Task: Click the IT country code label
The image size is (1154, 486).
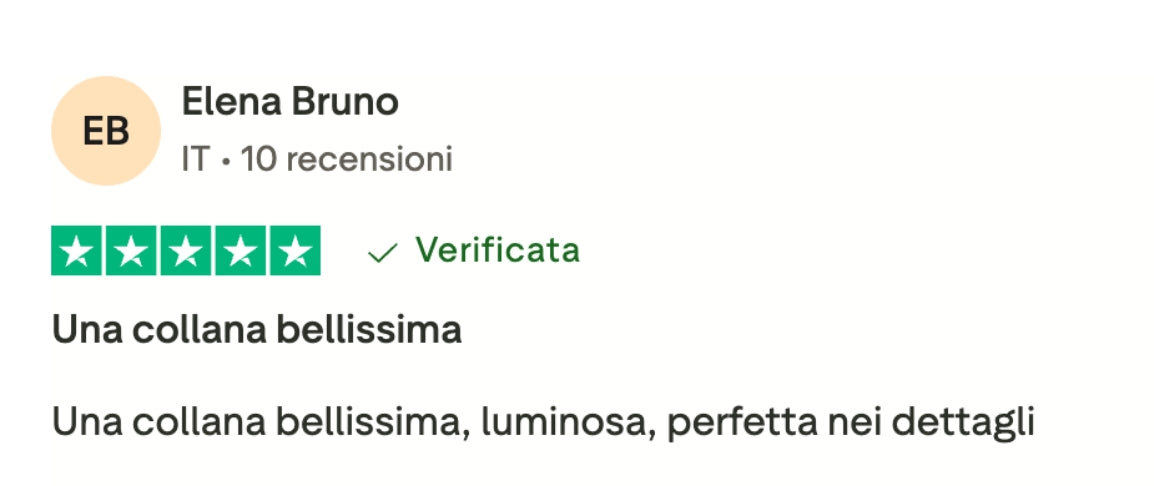Action: point(196,159)
